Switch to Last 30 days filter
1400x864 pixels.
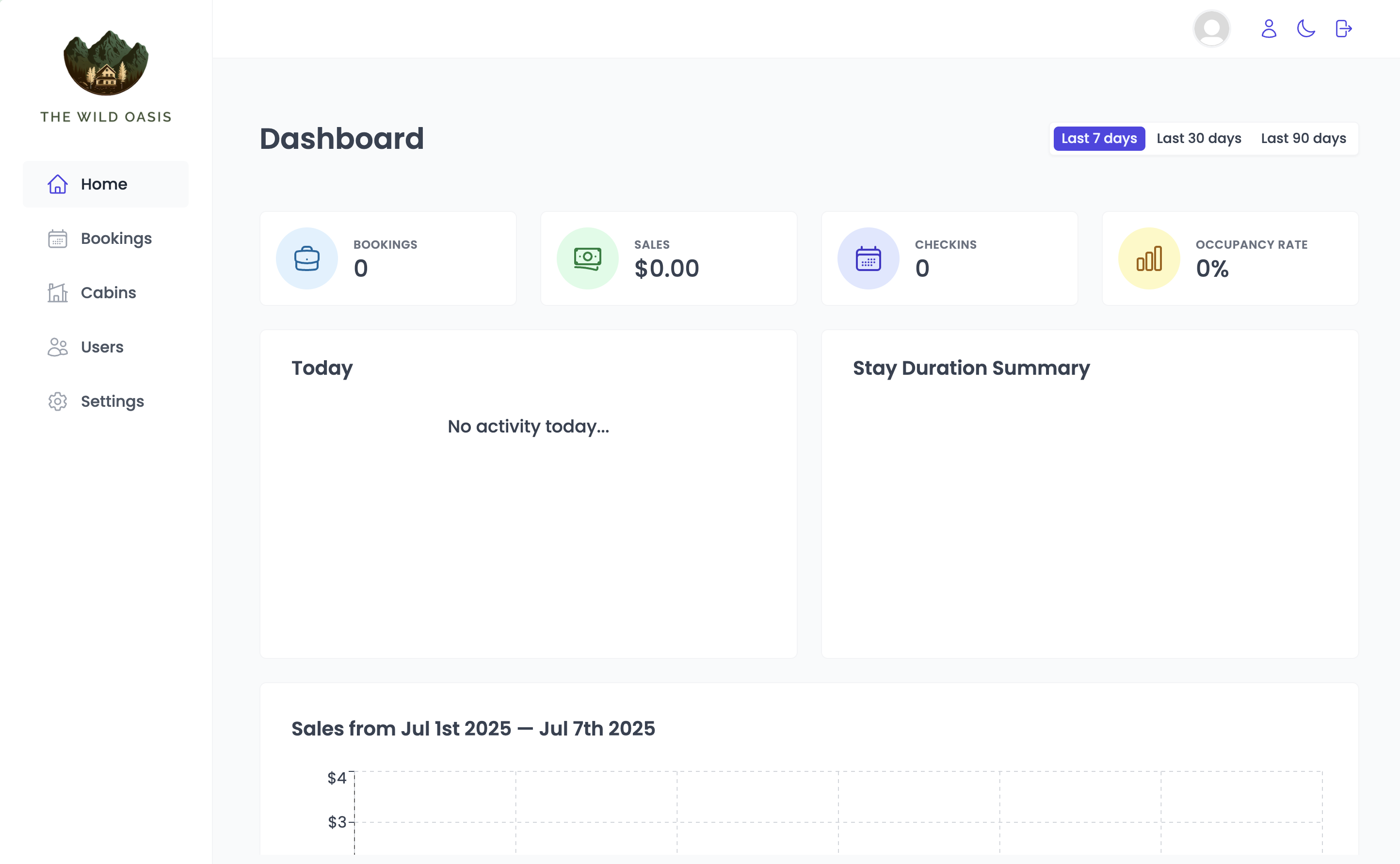(1199, 138)
